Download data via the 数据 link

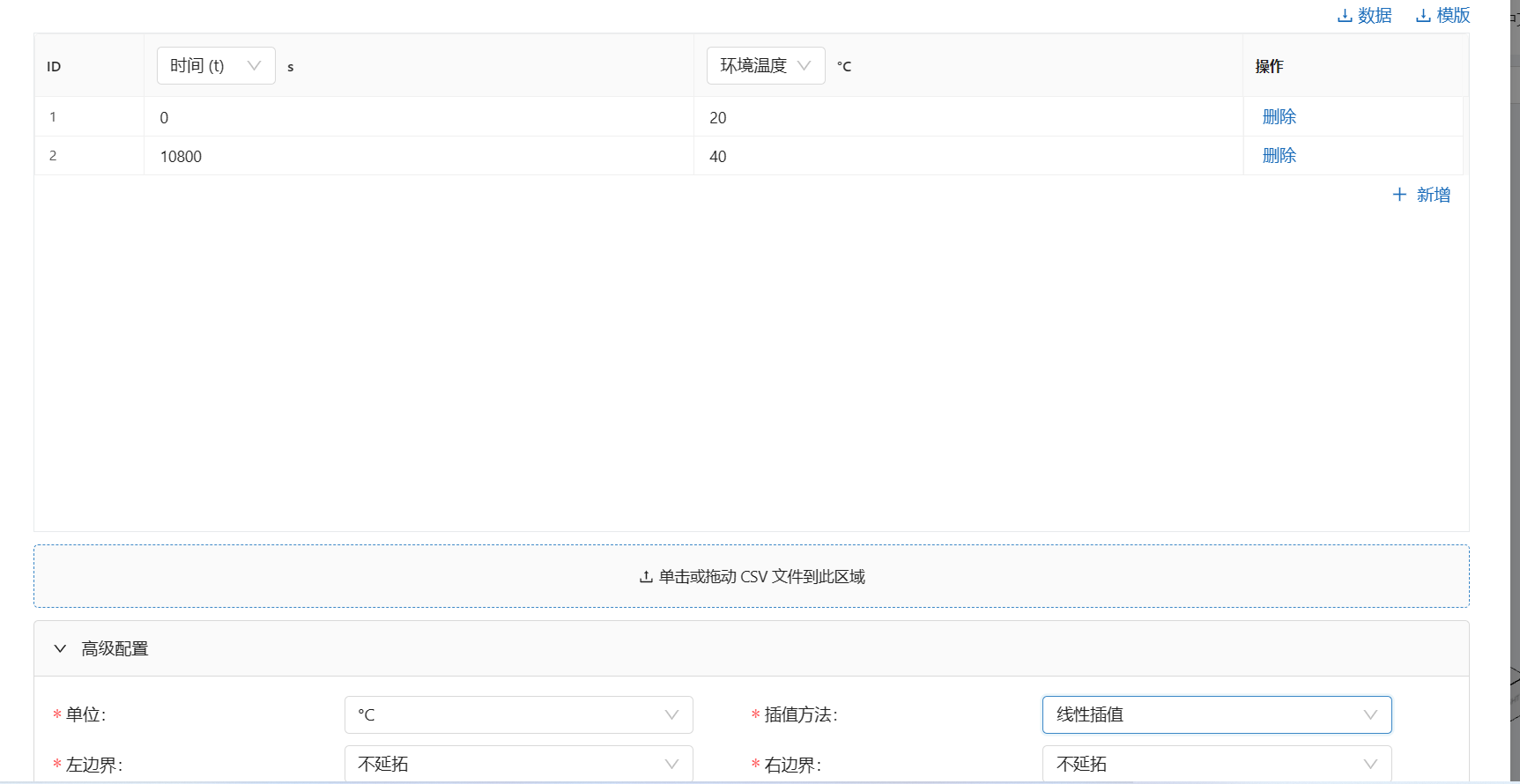point(1365,15)
